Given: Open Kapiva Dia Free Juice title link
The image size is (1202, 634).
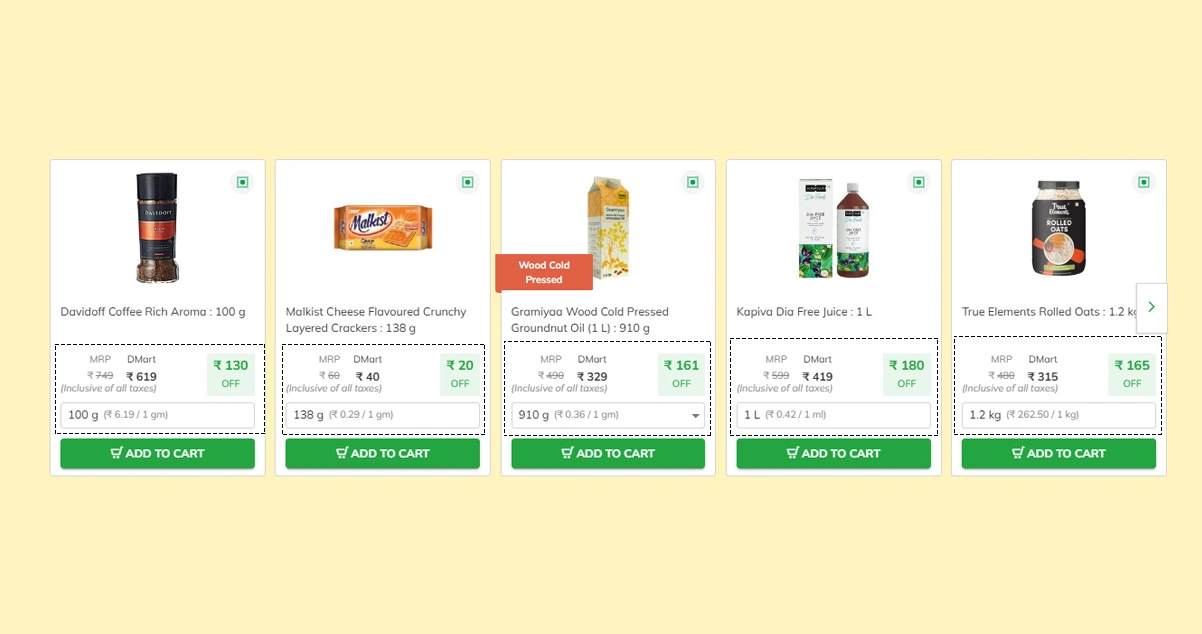Looking at the screenshot, I should 804,312.
